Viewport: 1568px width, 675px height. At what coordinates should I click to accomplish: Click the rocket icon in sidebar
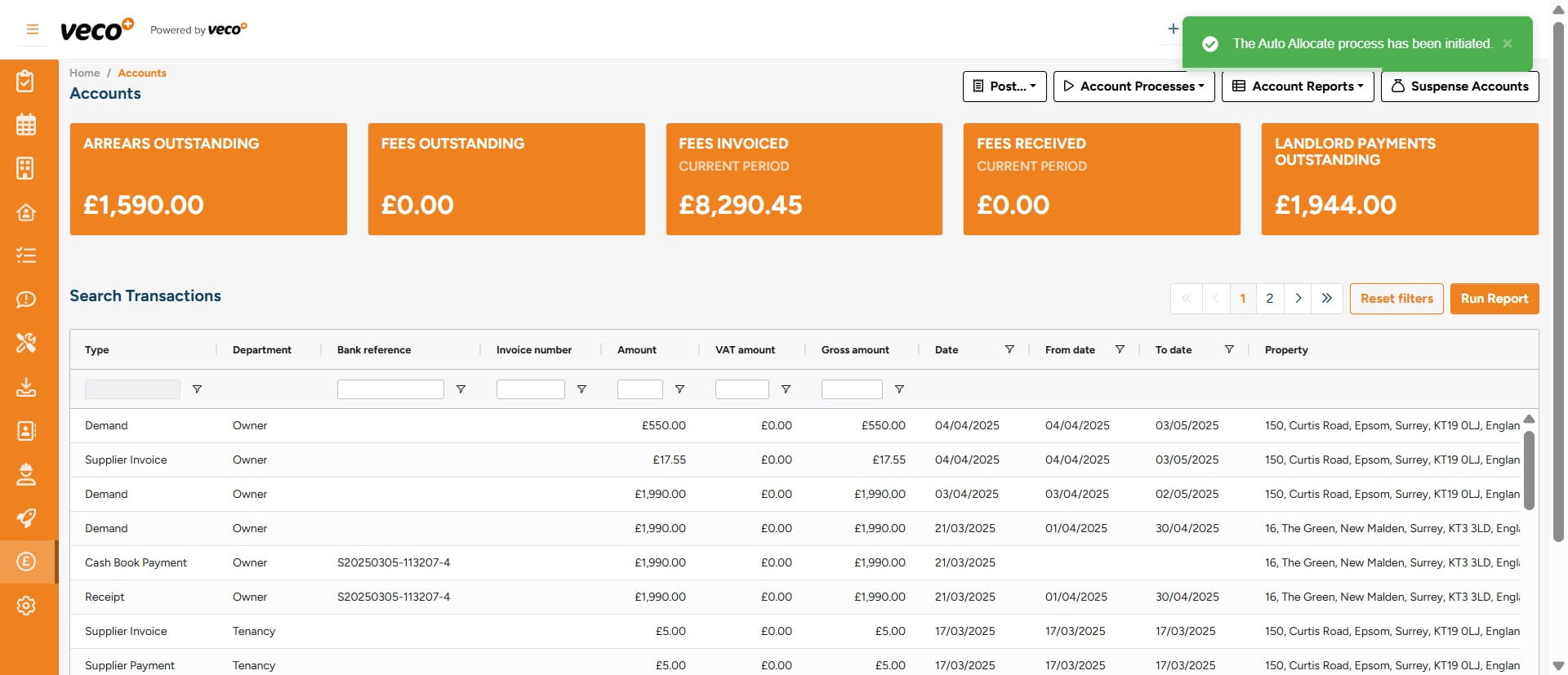[26, 517]
